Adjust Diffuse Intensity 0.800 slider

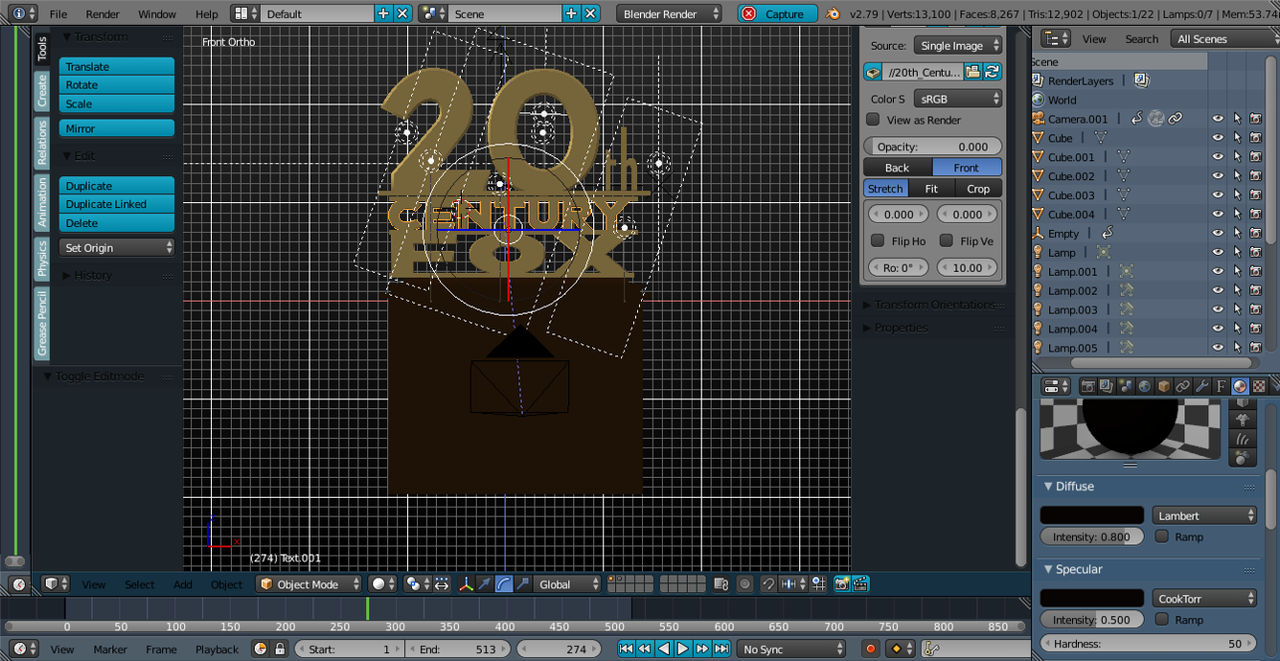[x=1092, y=537]
